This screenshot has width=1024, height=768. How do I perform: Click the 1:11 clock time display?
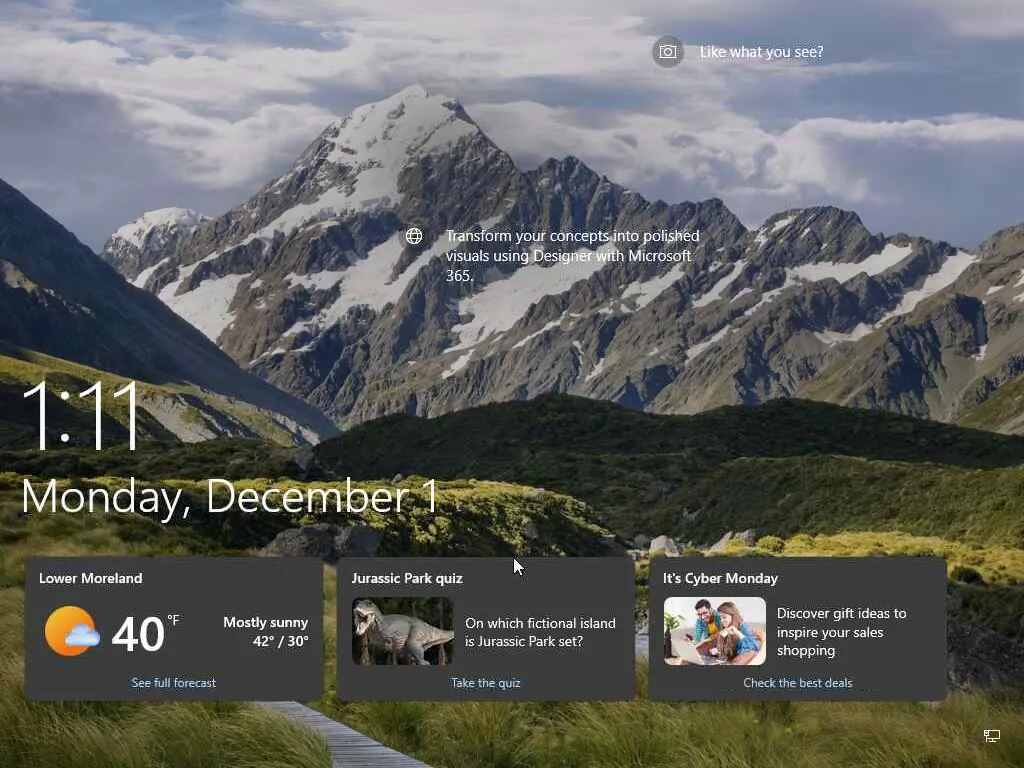(81, 415)
